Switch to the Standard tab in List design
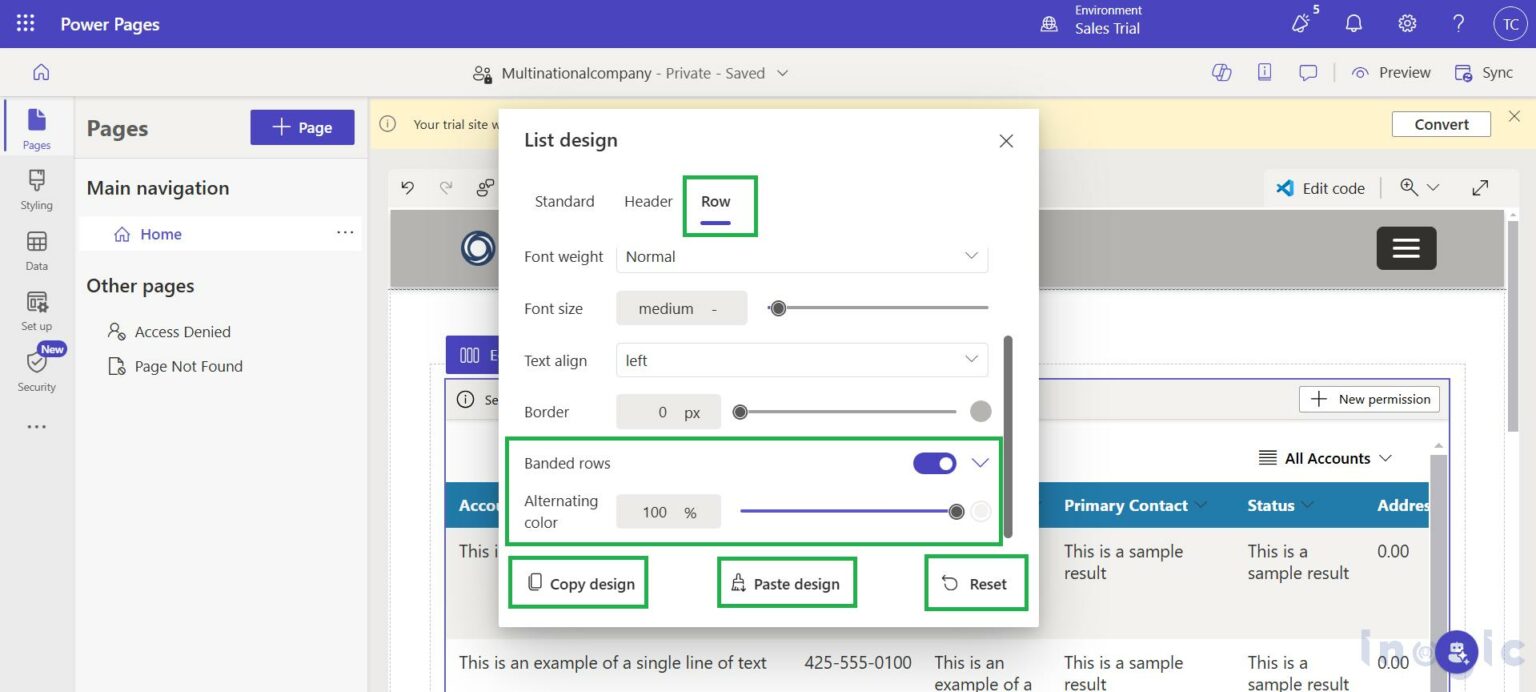The width and height of the screenshot is (1536, 692). point(563,201)
